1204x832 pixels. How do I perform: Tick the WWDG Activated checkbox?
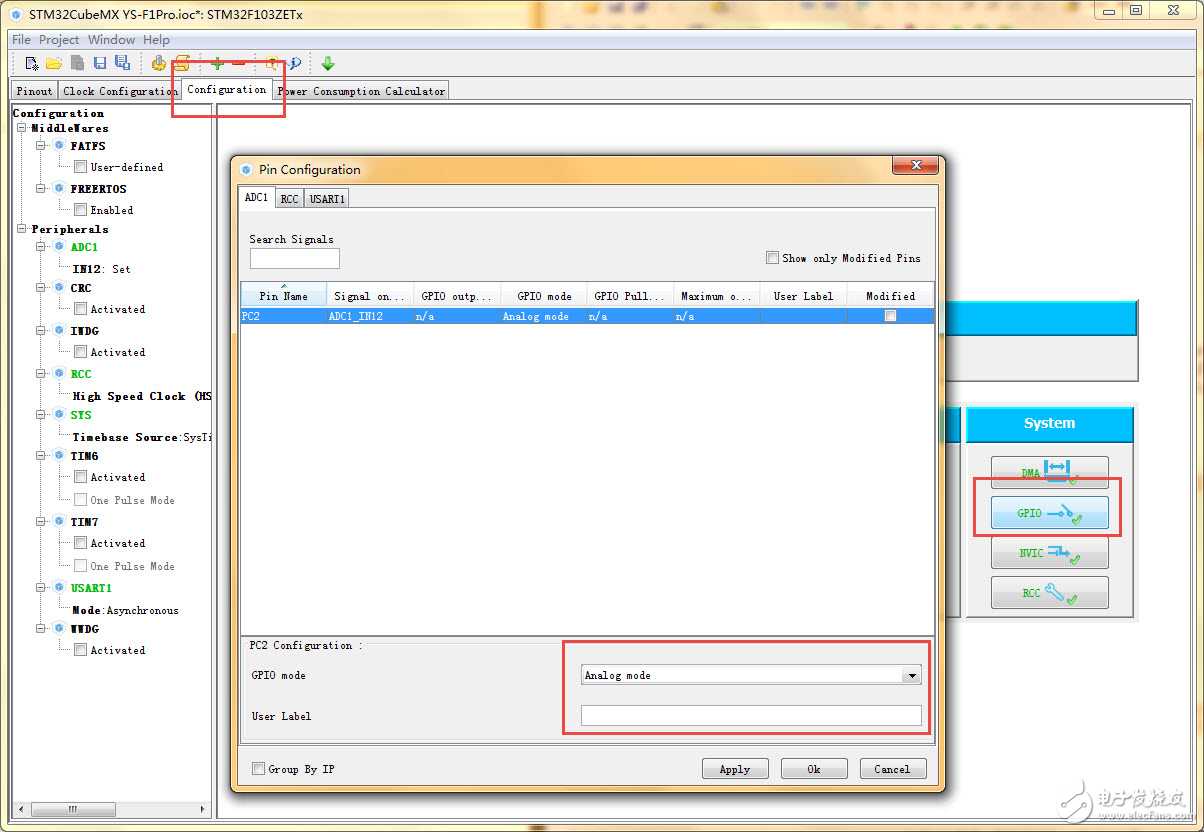[80, 650]
